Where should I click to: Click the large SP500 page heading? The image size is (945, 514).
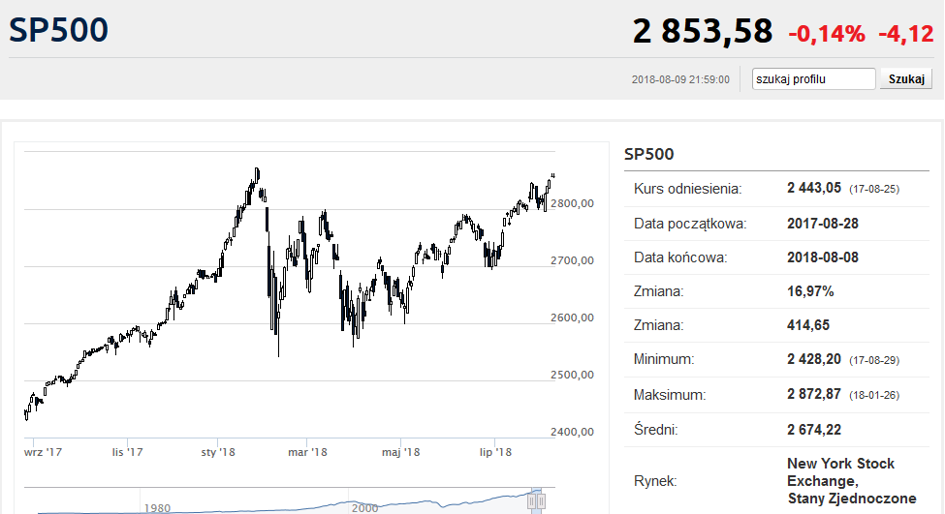click(x=59, y=30)
